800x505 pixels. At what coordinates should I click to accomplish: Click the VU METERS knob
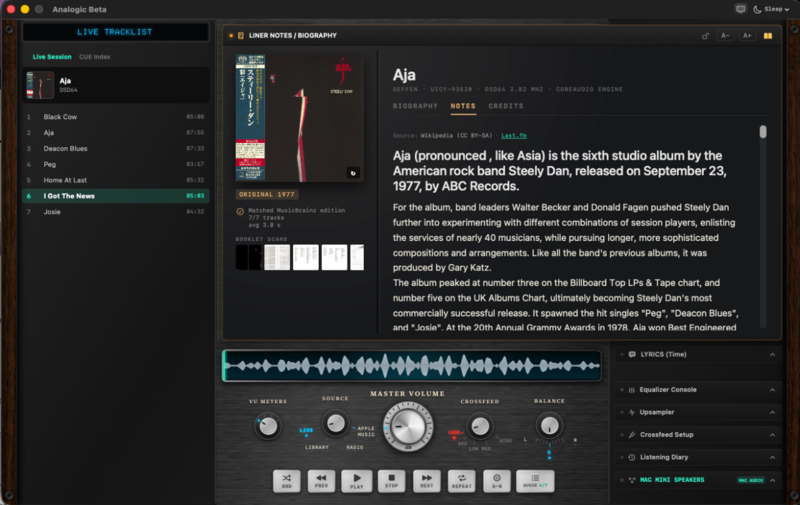point(267,426)
